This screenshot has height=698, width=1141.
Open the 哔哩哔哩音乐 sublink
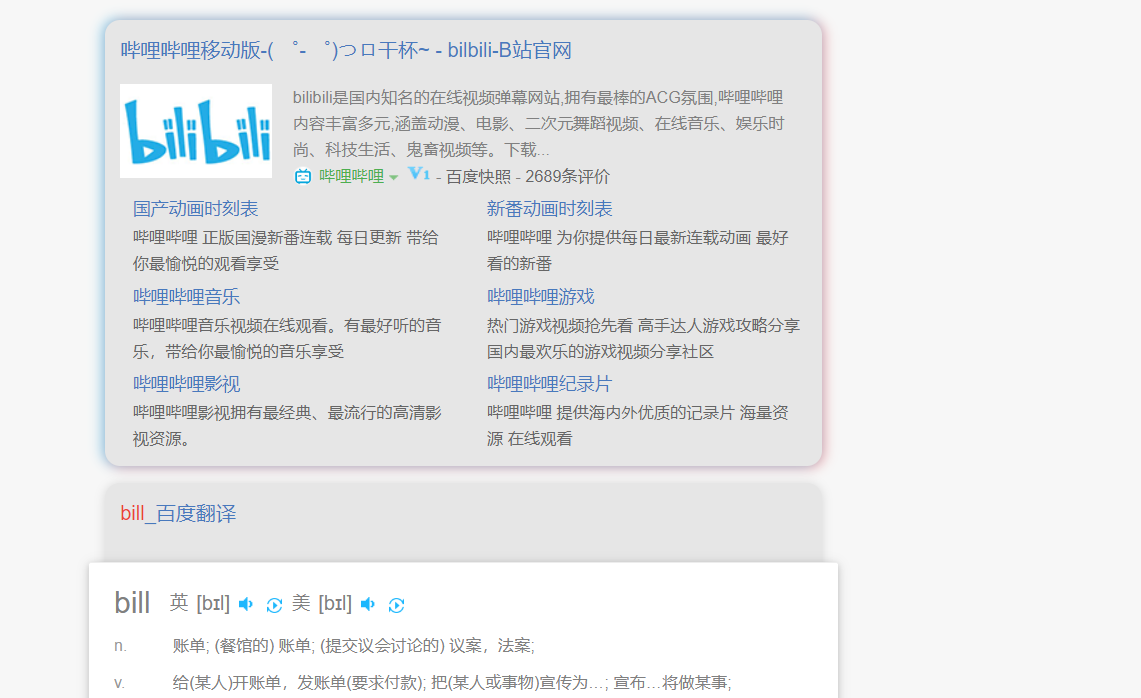click(x=186, y=296)
